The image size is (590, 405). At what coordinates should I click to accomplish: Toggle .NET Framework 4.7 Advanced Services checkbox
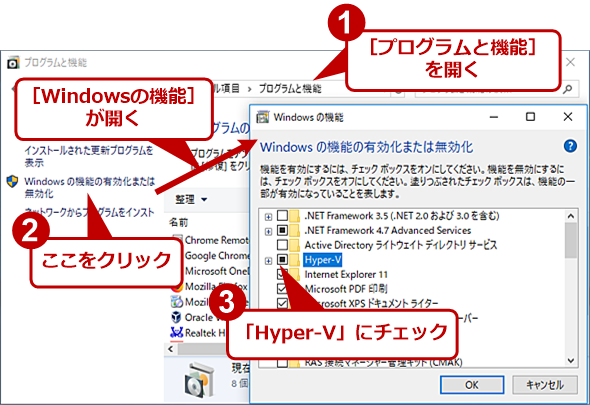click(x=282, y=230)
